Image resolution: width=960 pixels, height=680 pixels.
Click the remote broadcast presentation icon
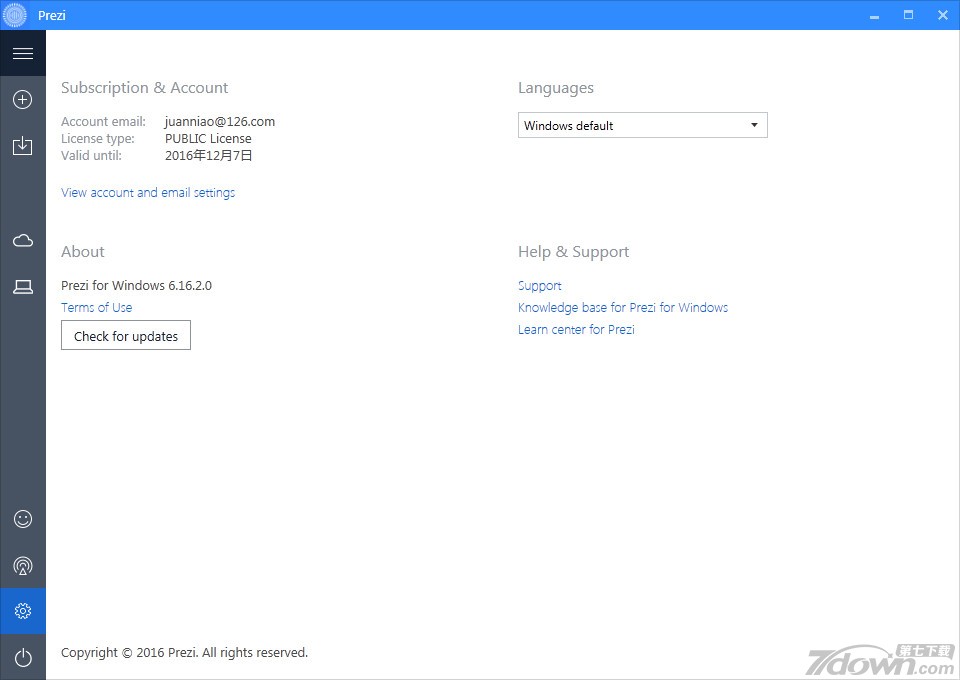coord(23,565)
